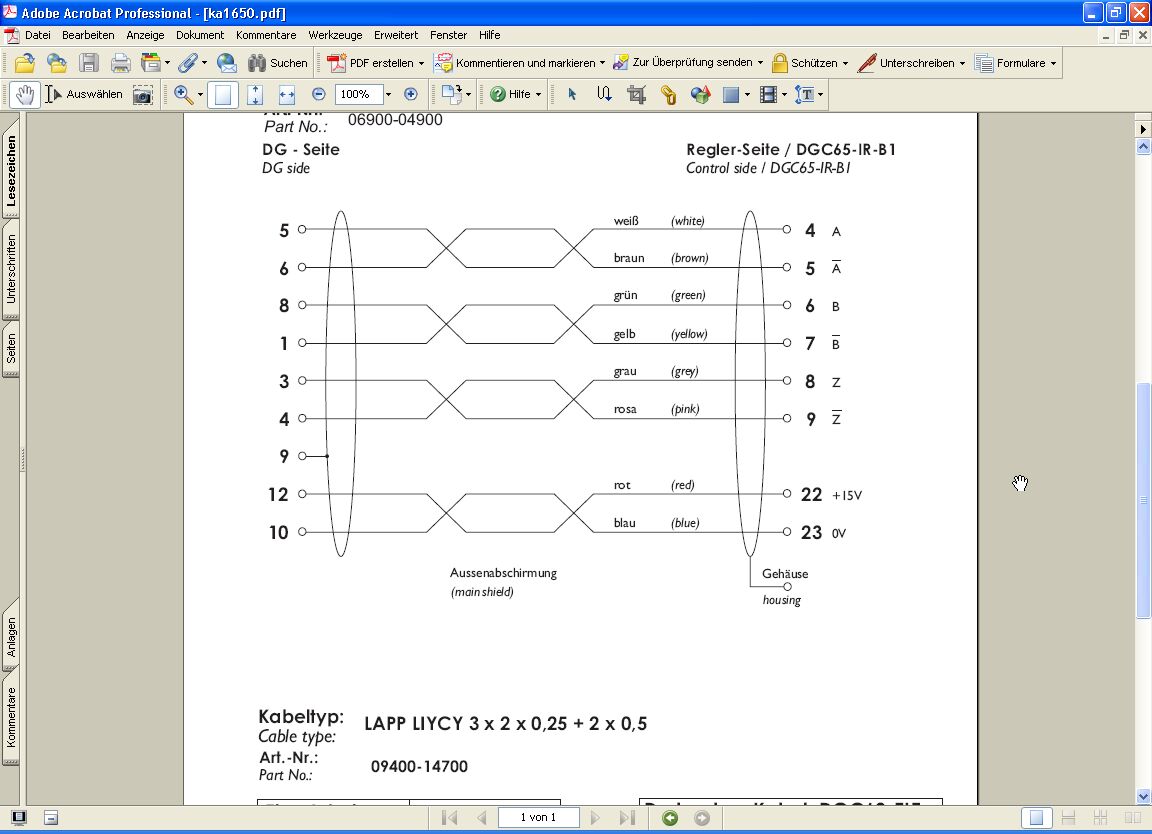The image size is (1152, 834).
Task: Open the Seiten side tab
Action: pos(11,348)
